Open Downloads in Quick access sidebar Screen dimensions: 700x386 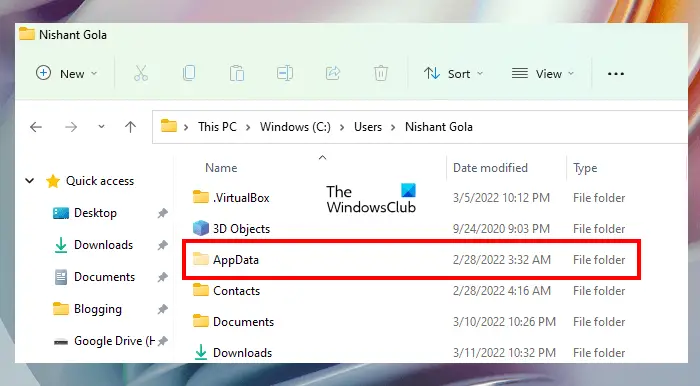pyautogui.click(x=104, y=245)
